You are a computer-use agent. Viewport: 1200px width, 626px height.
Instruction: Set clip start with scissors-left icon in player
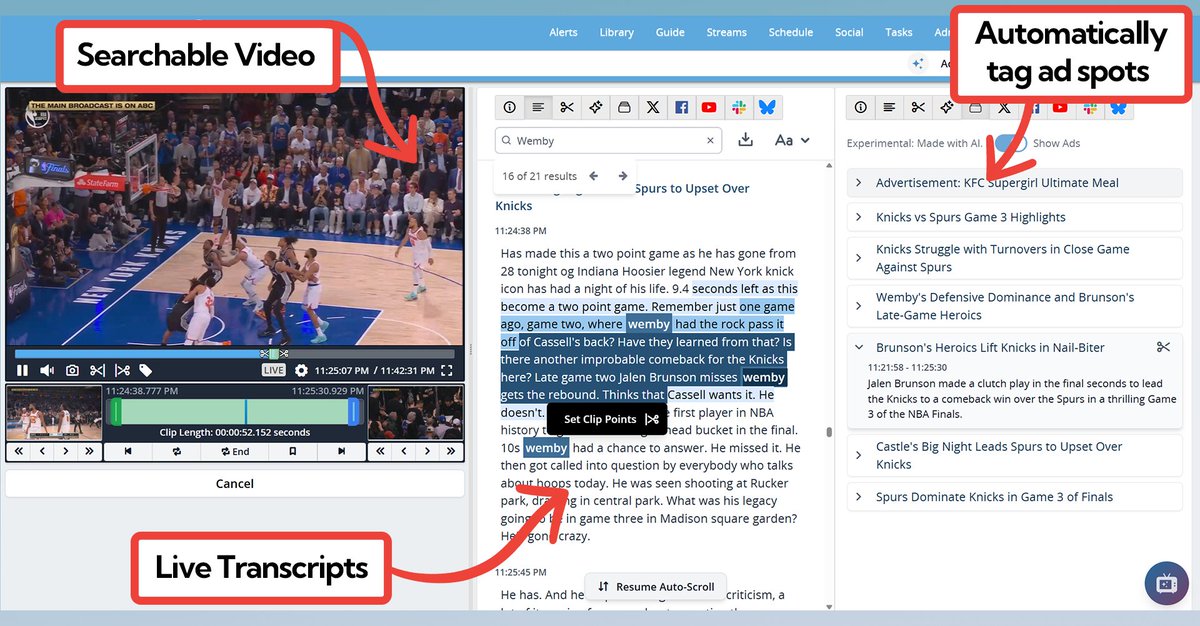point(97,370)
